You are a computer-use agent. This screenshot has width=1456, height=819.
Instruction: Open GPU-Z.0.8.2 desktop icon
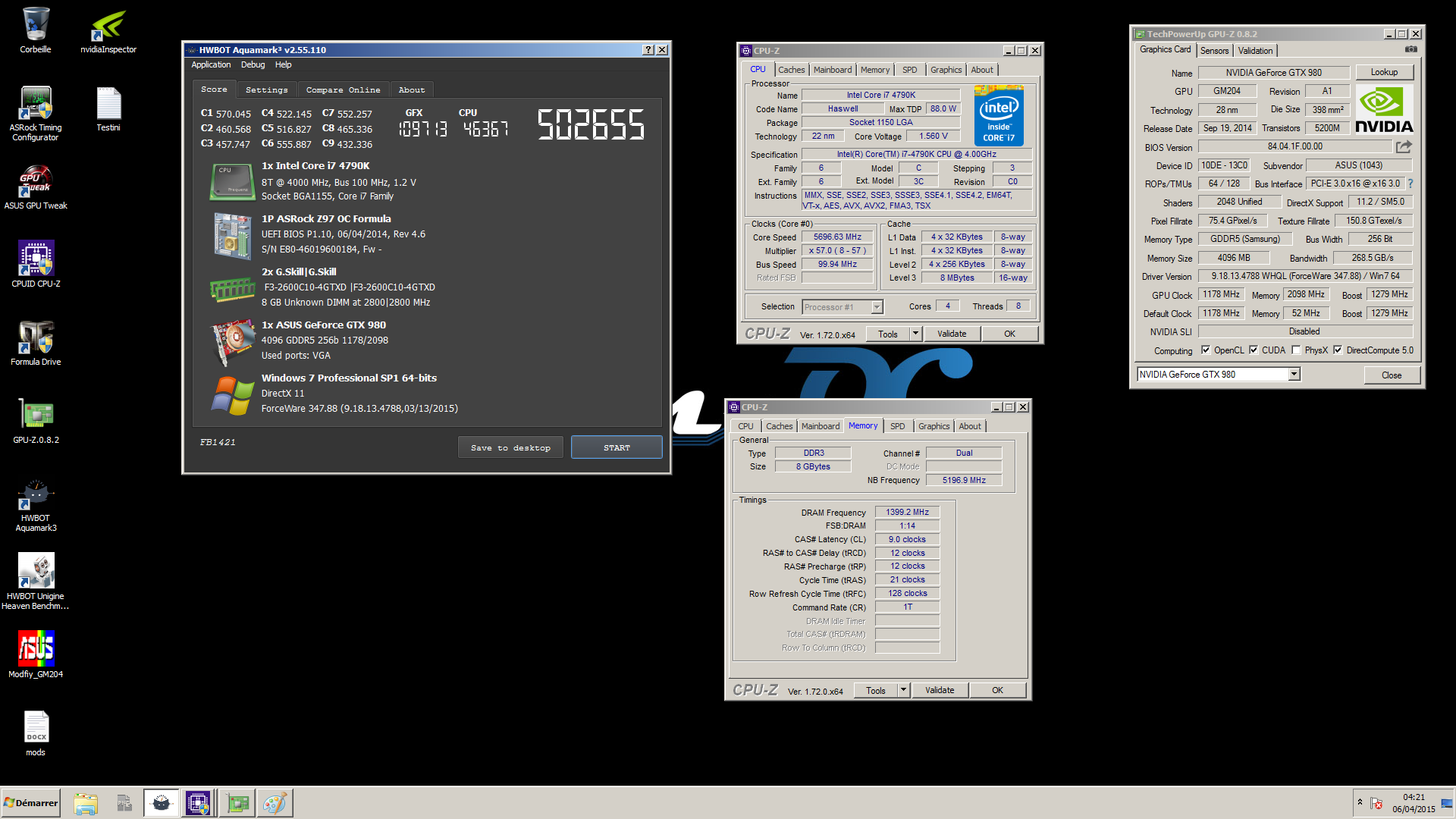tap(36, 421)
